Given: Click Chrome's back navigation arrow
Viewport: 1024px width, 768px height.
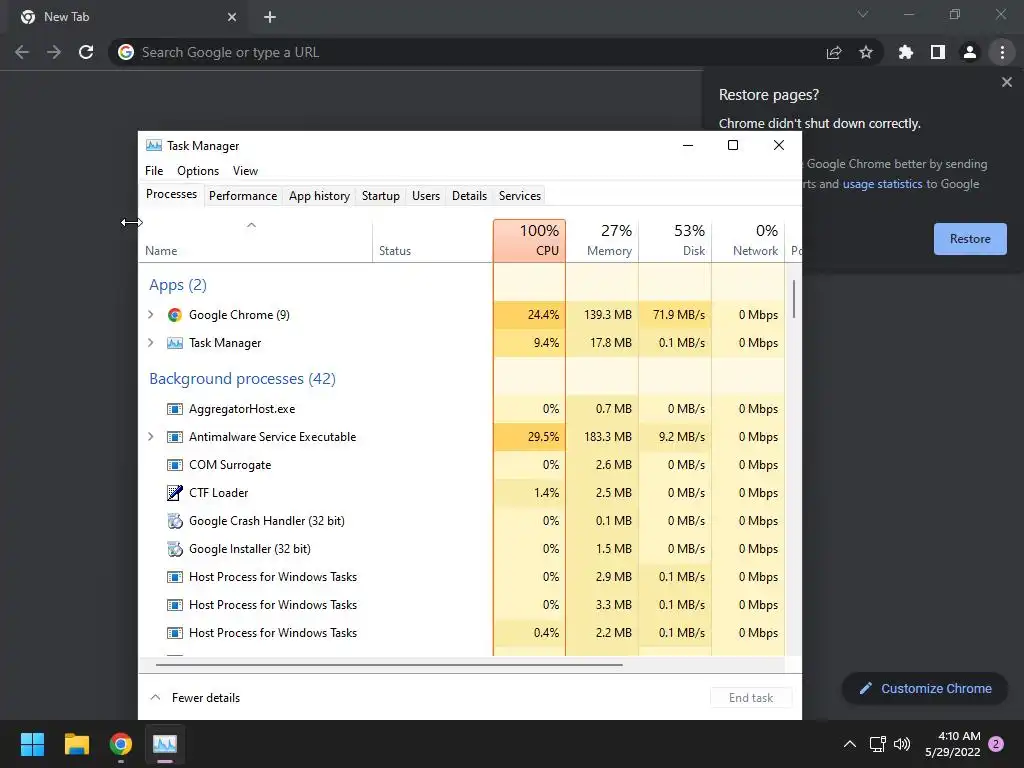Looking at the screenshot, I should click(22, 52).
